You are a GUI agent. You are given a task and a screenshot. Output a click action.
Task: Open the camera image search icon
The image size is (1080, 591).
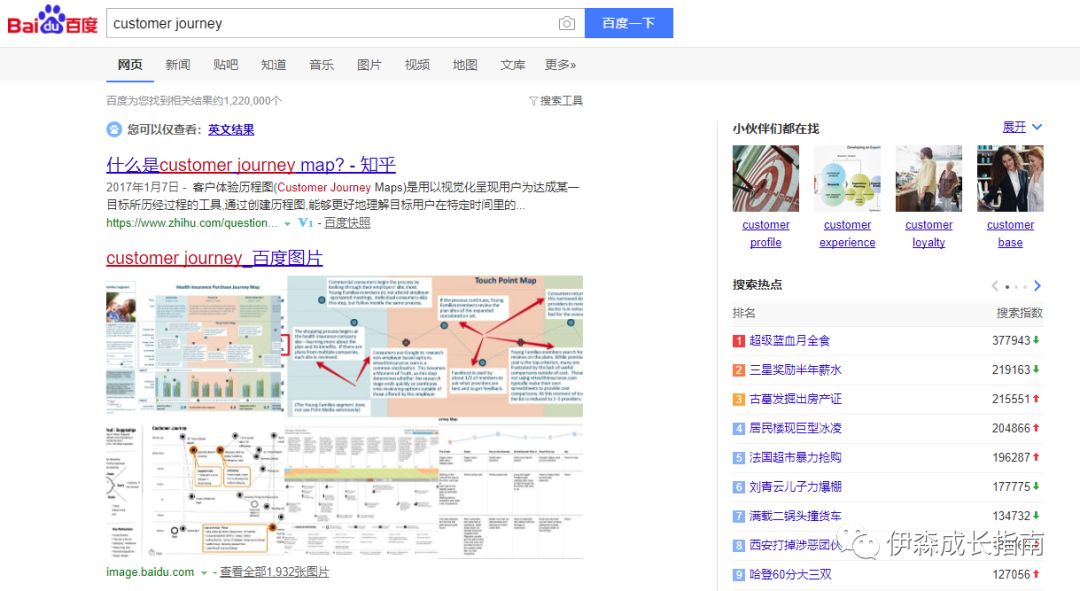pyautogui.click(x=566, y=23)
